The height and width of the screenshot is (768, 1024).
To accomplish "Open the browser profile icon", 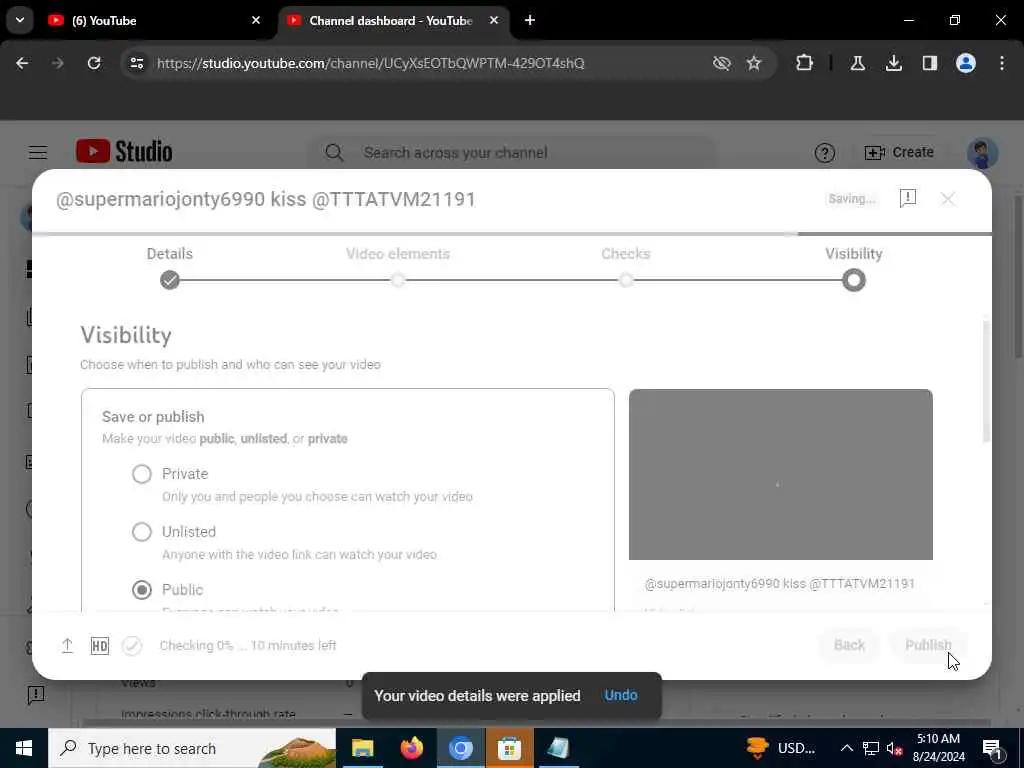I will pos(965,63).
